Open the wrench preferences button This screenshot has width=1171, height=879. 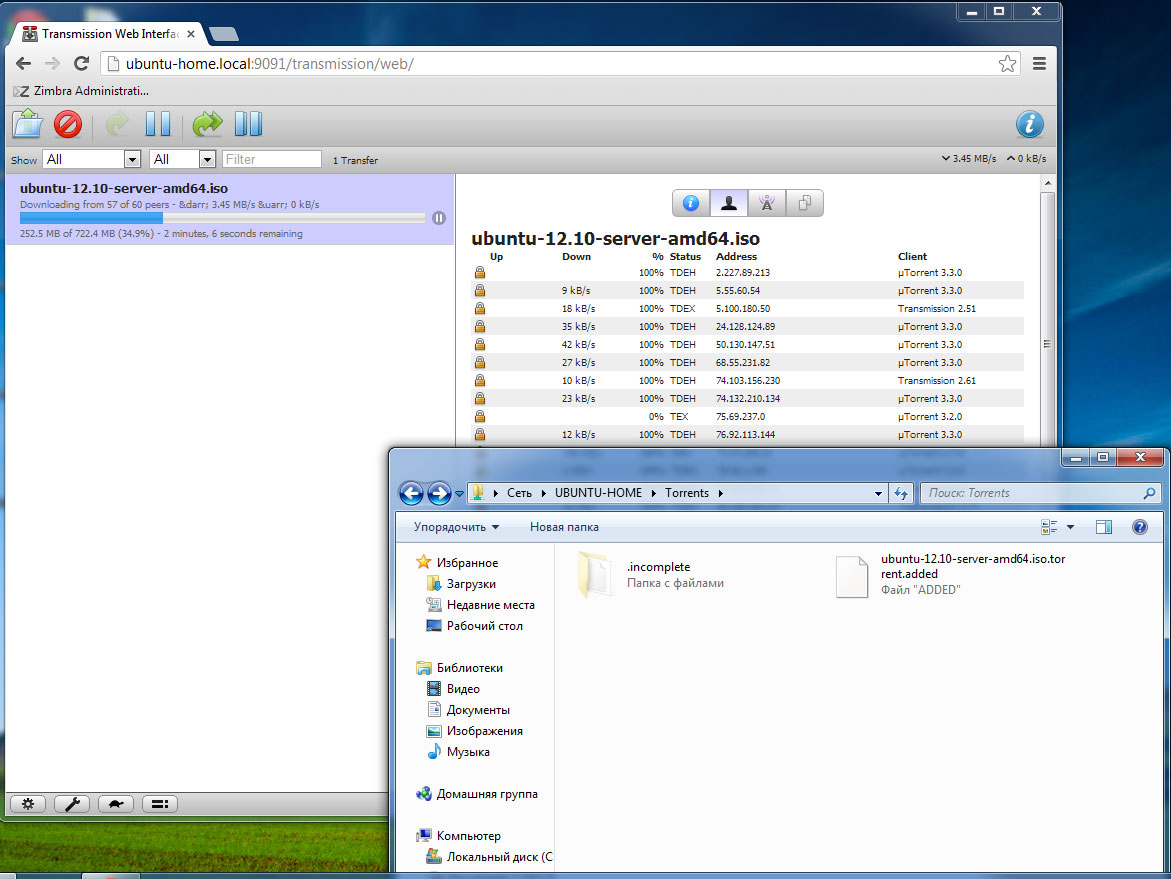pyautogui.click(x=72, y=804)
